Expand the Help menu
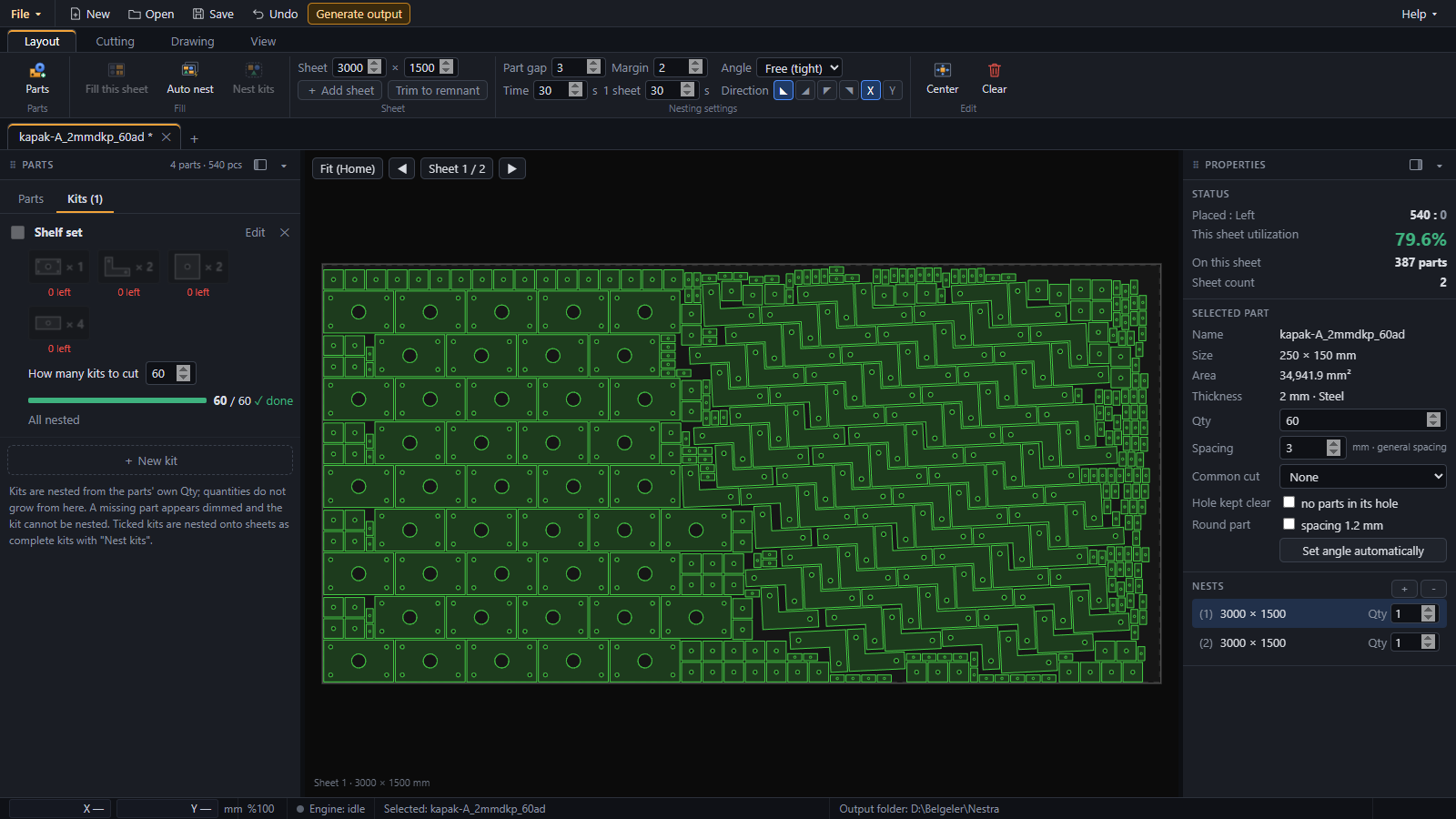Image resolution: width=1456 pixels, height=819 pixels. 1420,14
